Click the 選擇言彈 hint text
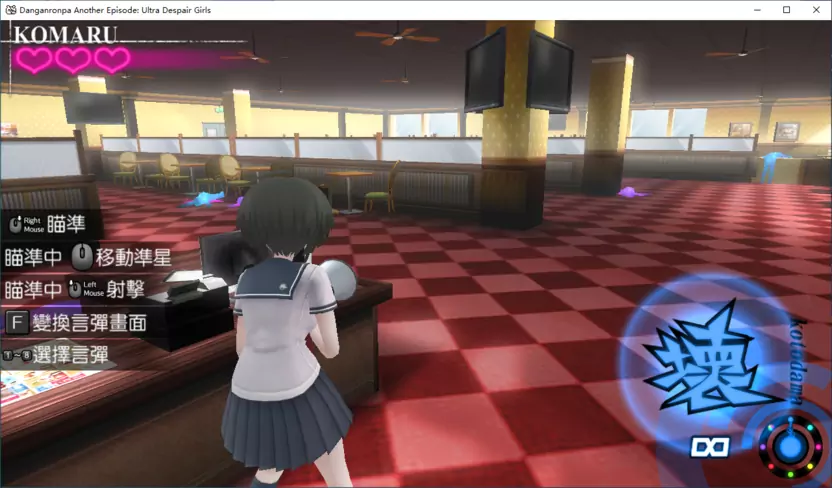 71,355
